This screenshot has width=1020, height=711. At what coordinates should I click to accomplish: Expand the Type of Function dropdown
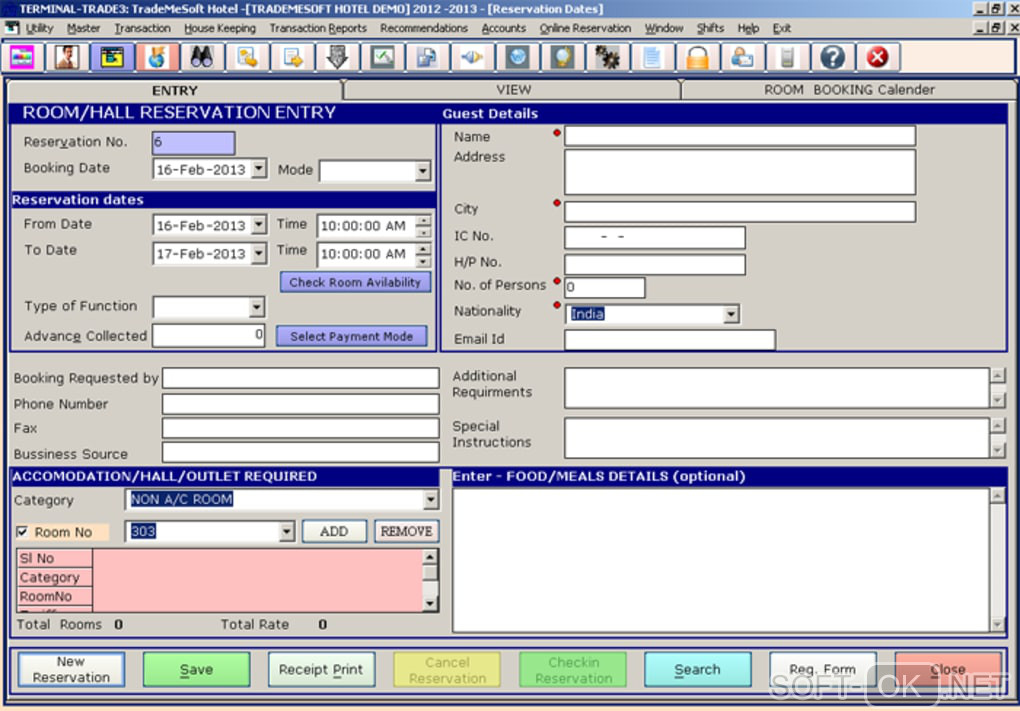pyautogui.click(x=257, y=306)
